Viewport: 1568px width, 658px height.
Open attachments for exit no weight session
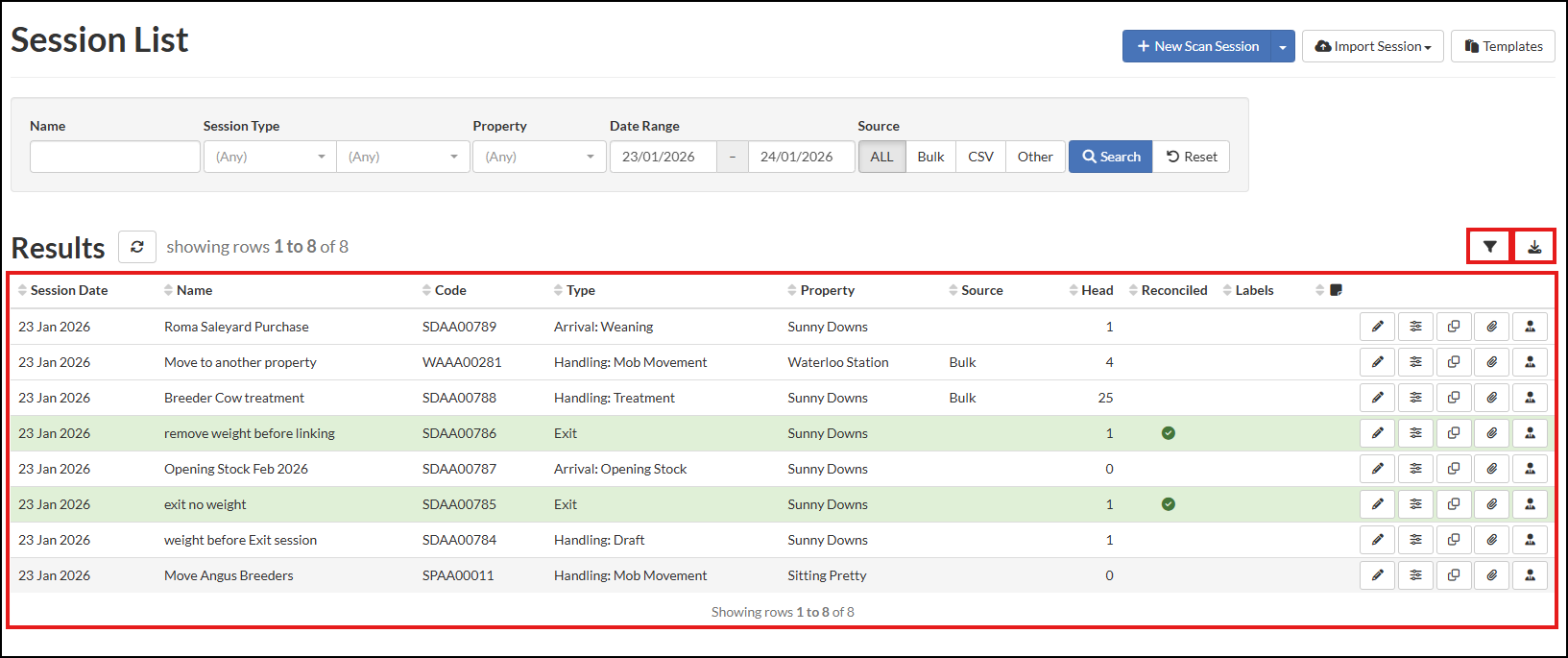(x=1492, y=504)
